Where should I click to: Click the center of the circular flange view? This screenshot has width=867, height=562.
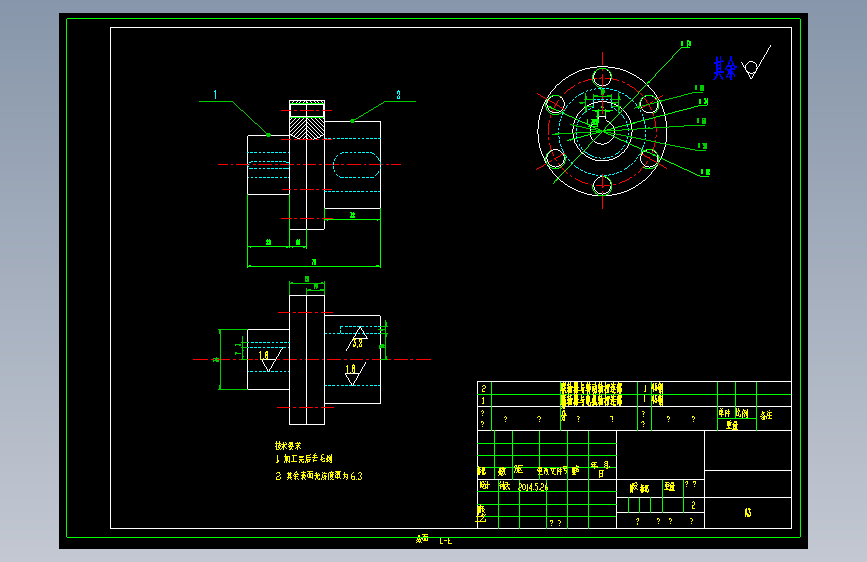coord(602,131)
